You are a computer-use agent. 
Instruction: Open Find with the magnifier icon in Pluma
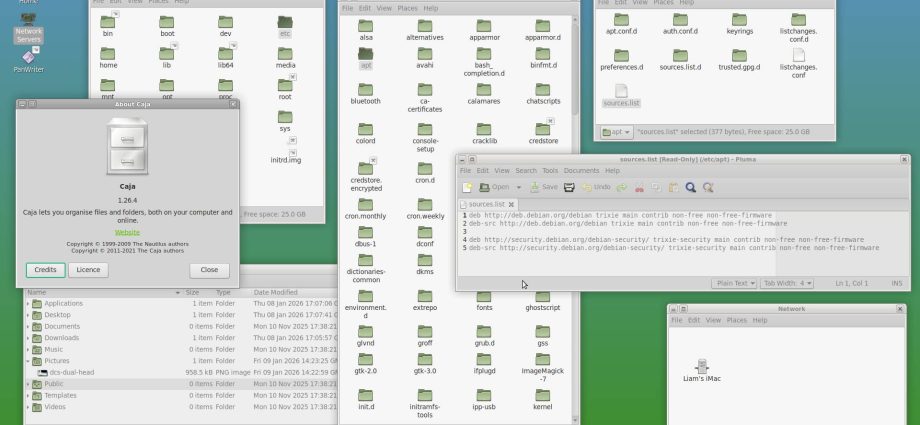click(691, 187)
